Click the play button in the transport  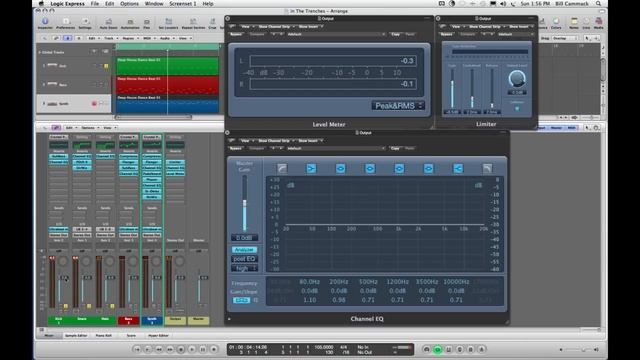coord(192,349)
